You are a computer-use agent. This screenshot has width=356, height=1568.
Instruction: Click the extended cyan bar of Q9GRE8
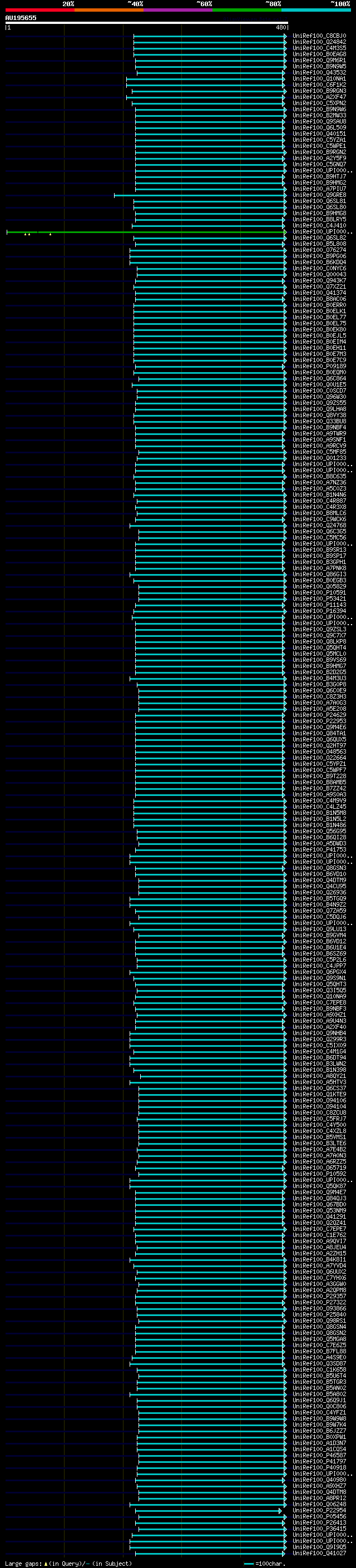(x=200, y=195)
